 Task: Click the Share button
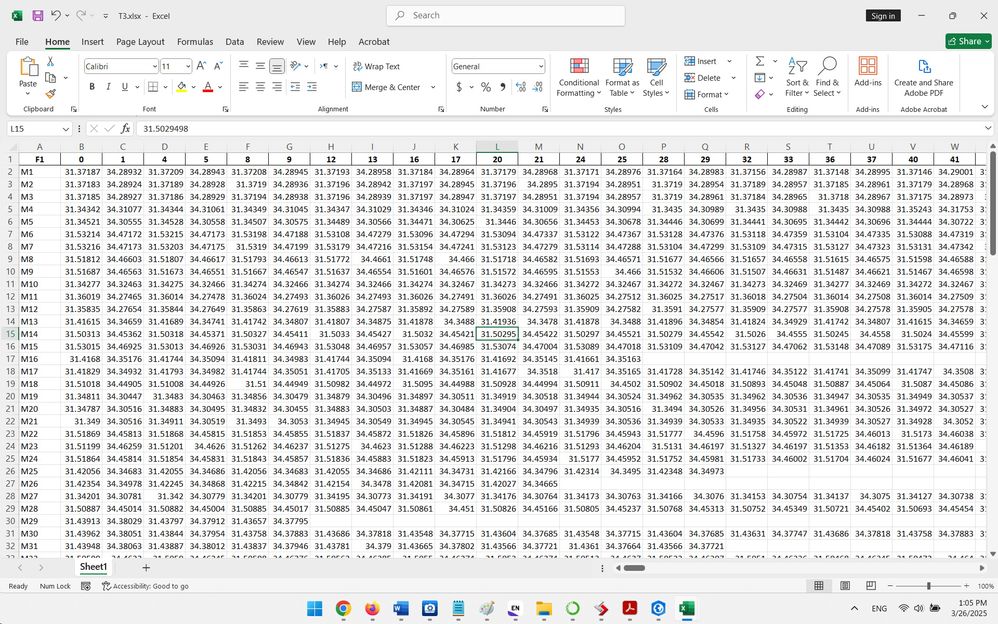coord(968,41)
